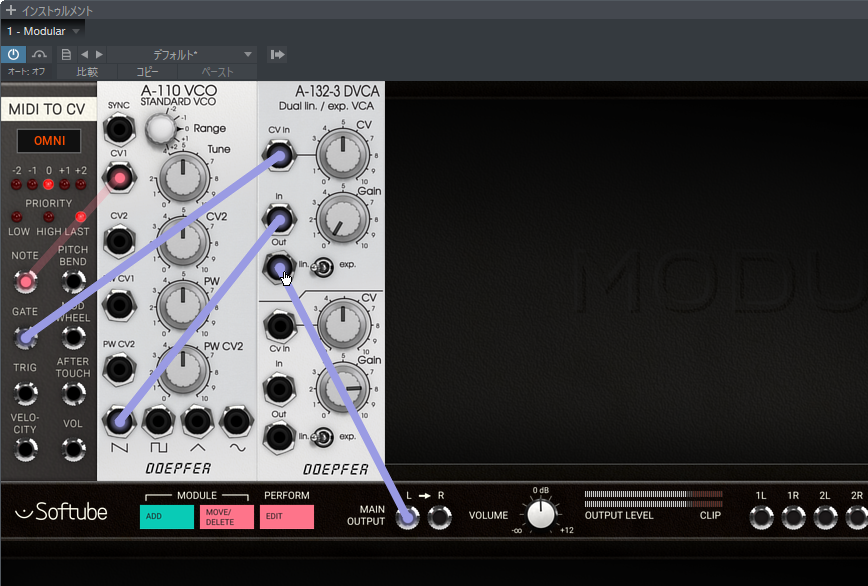Toggle the plugin power button
868x586 pixels.
(13, 54)
